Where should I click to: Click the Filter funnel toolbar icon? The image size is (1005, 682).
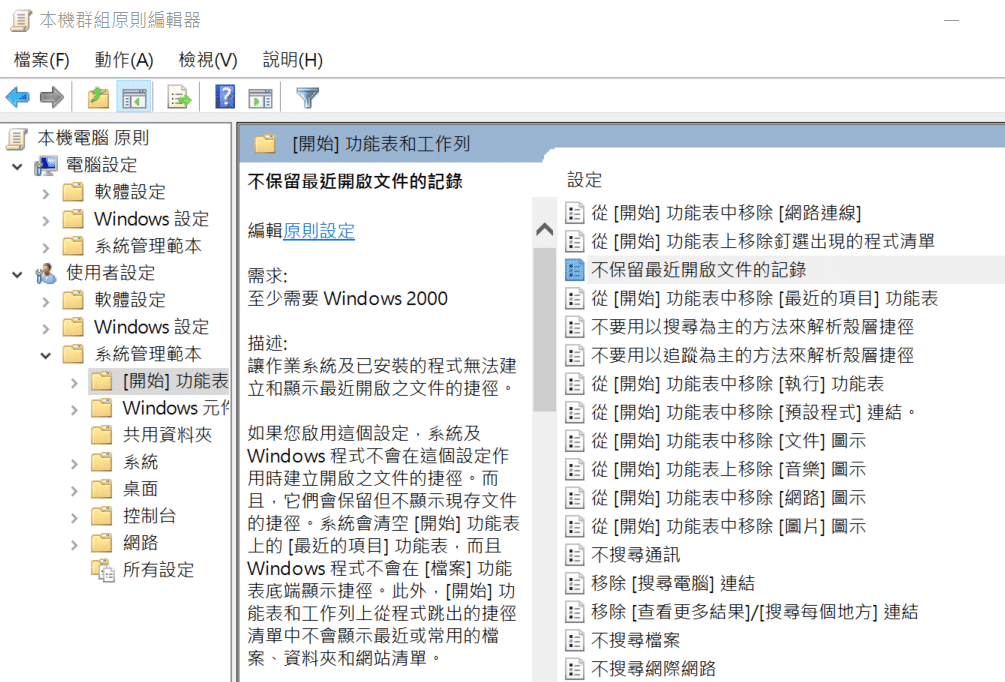[308, 97]
